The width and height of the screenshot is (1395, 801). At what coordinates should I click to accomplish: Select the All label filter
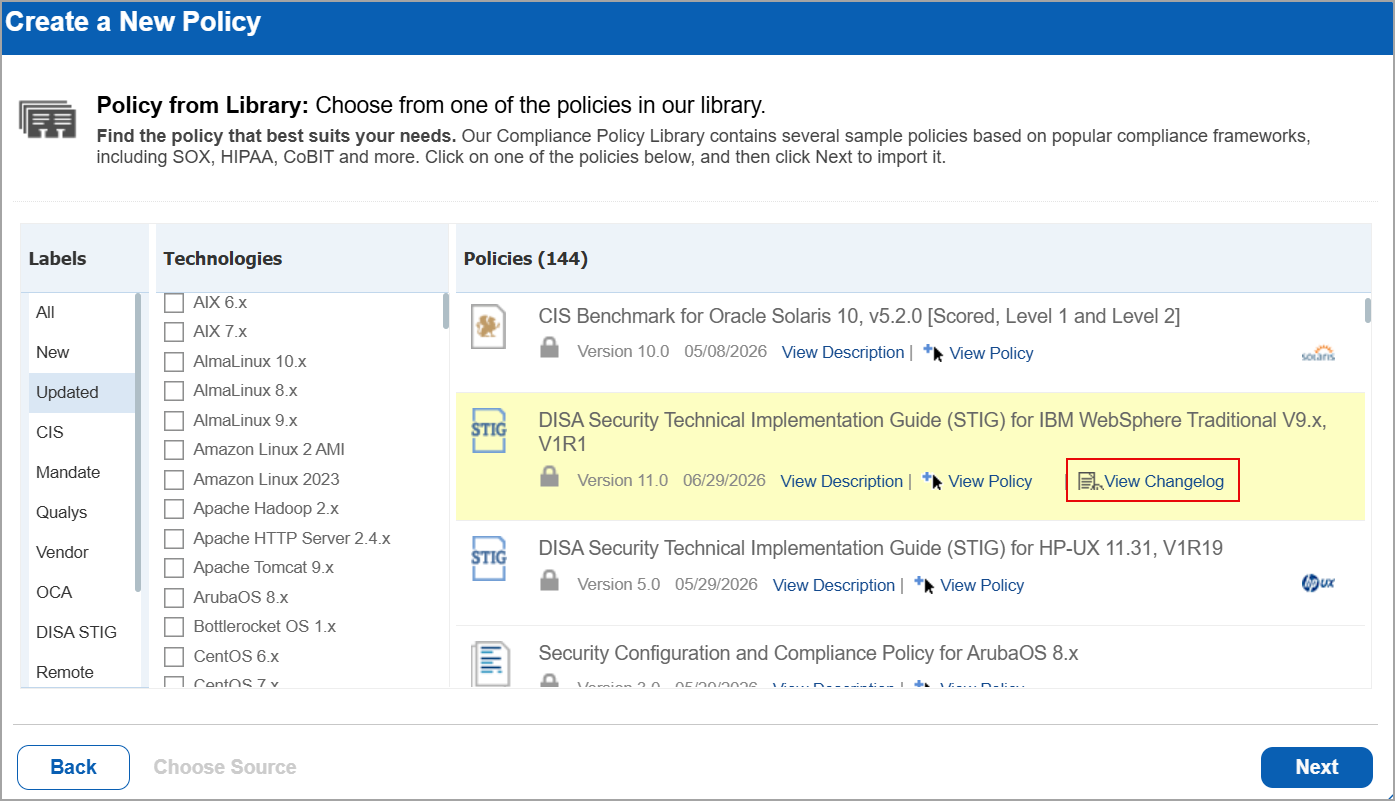pyautogui.click(x=81, y=312)
